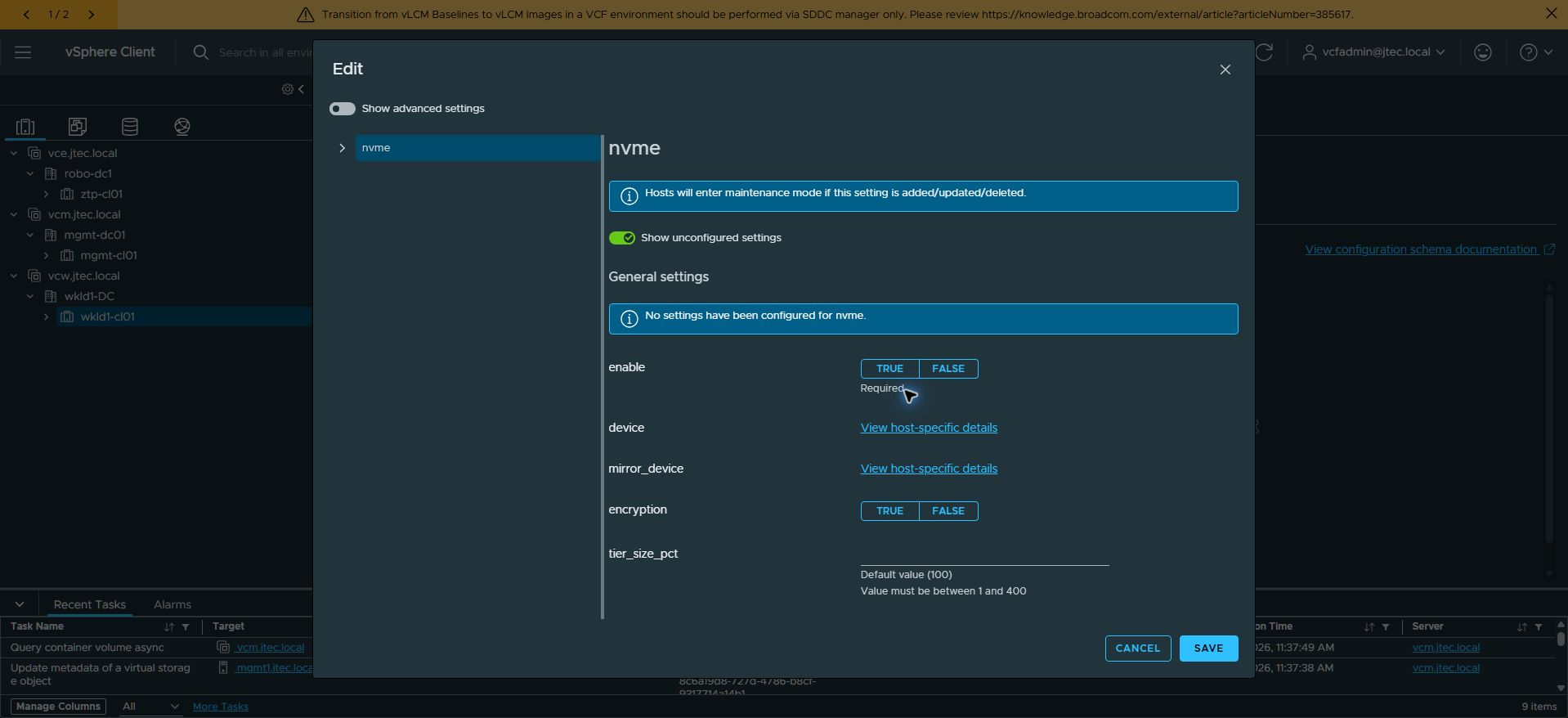The image size is (1568, 718).
Task: Click cluster icon beside mgmt-cl01
Action: click(x=67, y=255)
